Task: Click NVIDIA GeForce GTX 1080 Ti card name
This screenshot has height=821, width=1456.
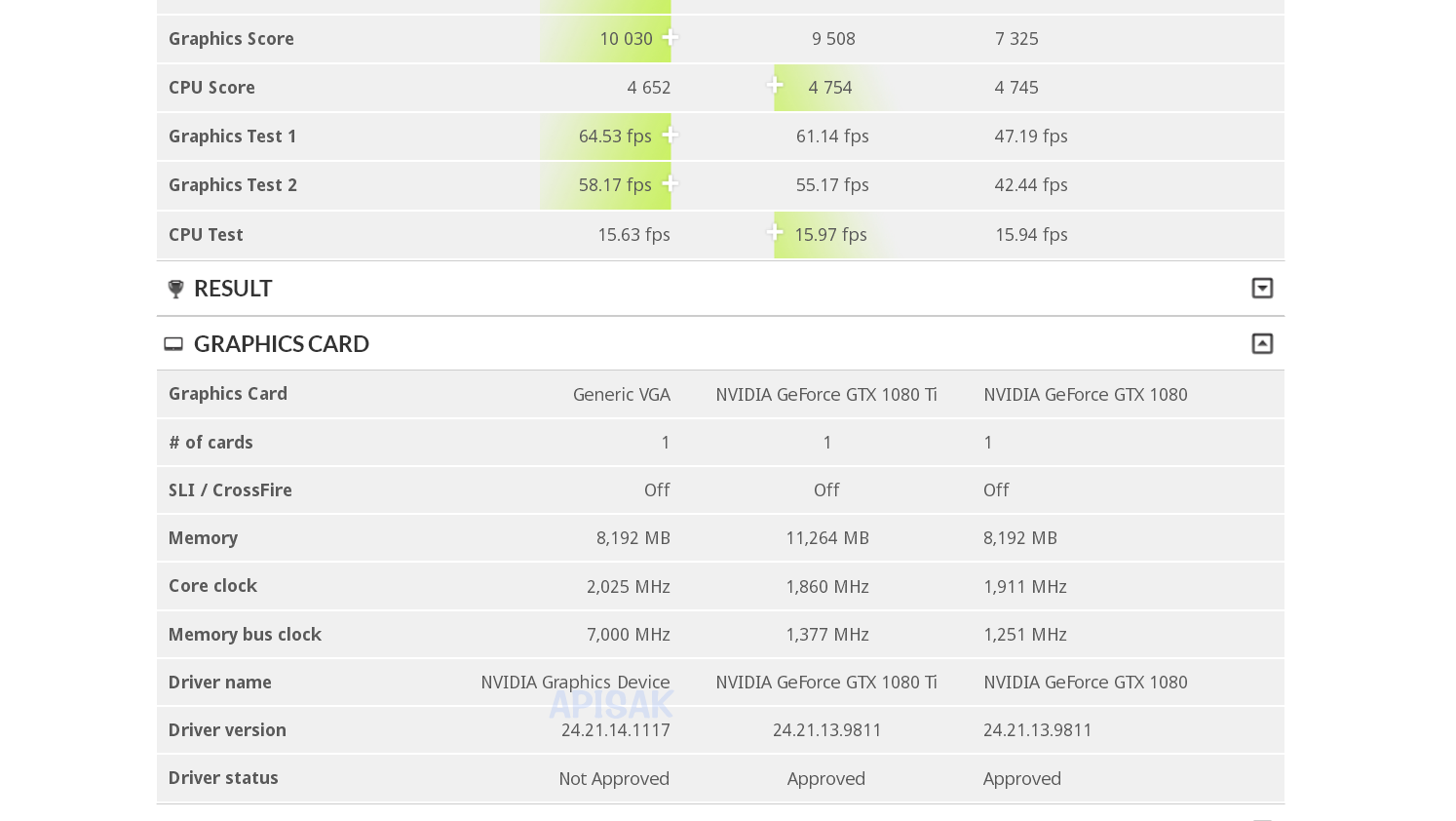Action: coord(826,395)
